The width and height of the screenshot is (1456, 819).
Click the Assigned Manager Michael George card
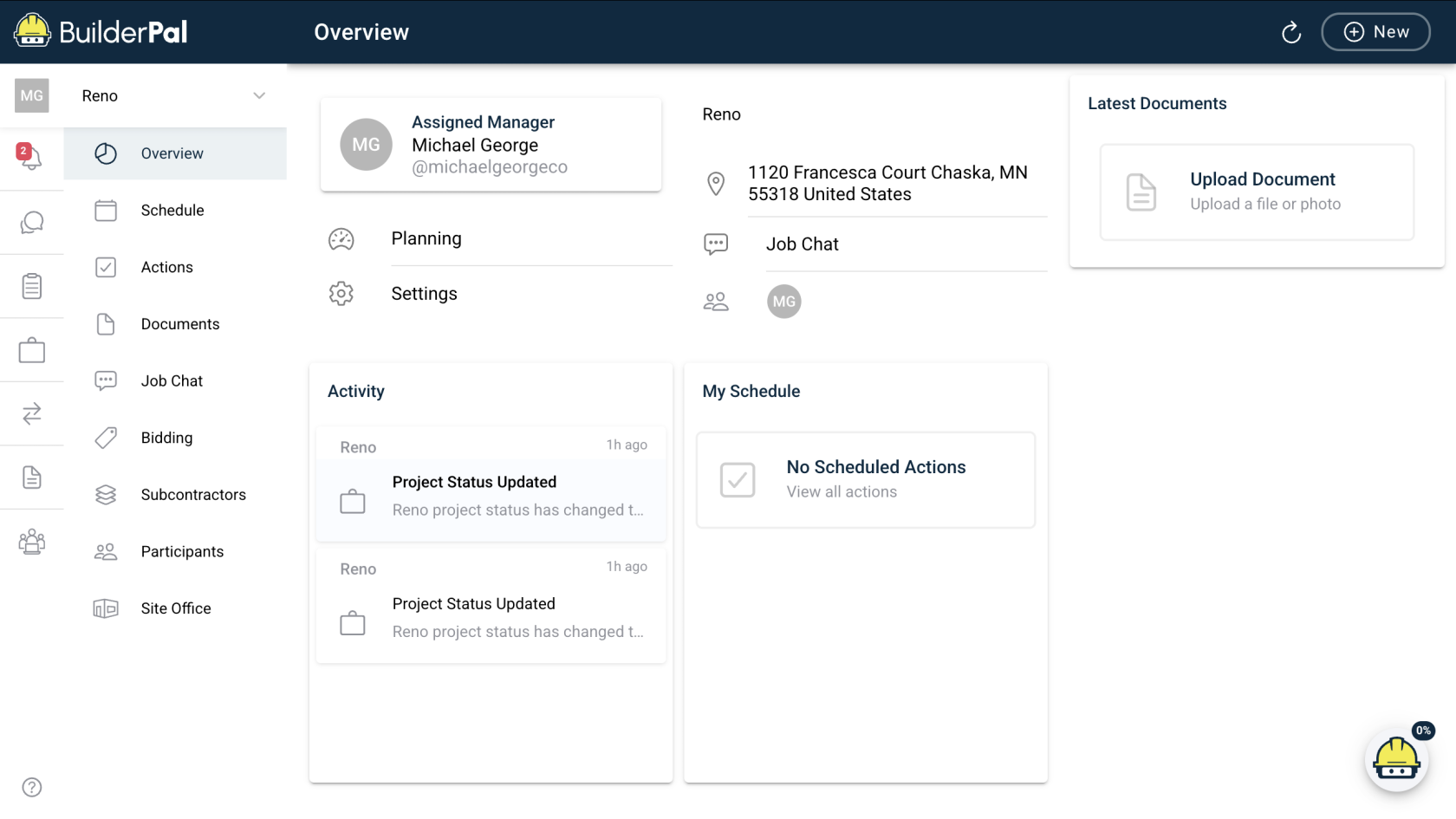click(491, 145)
